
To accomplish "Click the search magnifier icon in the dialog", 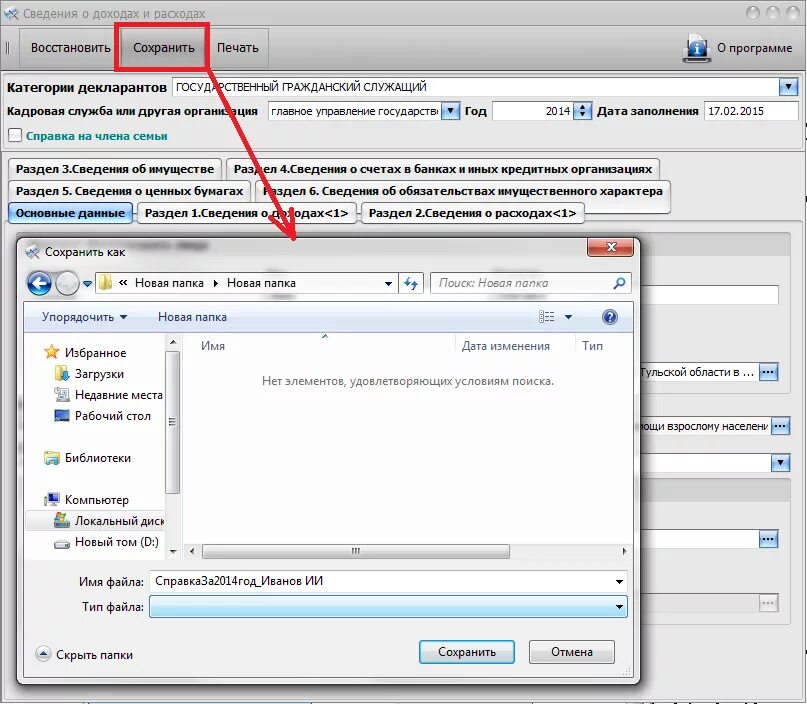I will [620, 283].
